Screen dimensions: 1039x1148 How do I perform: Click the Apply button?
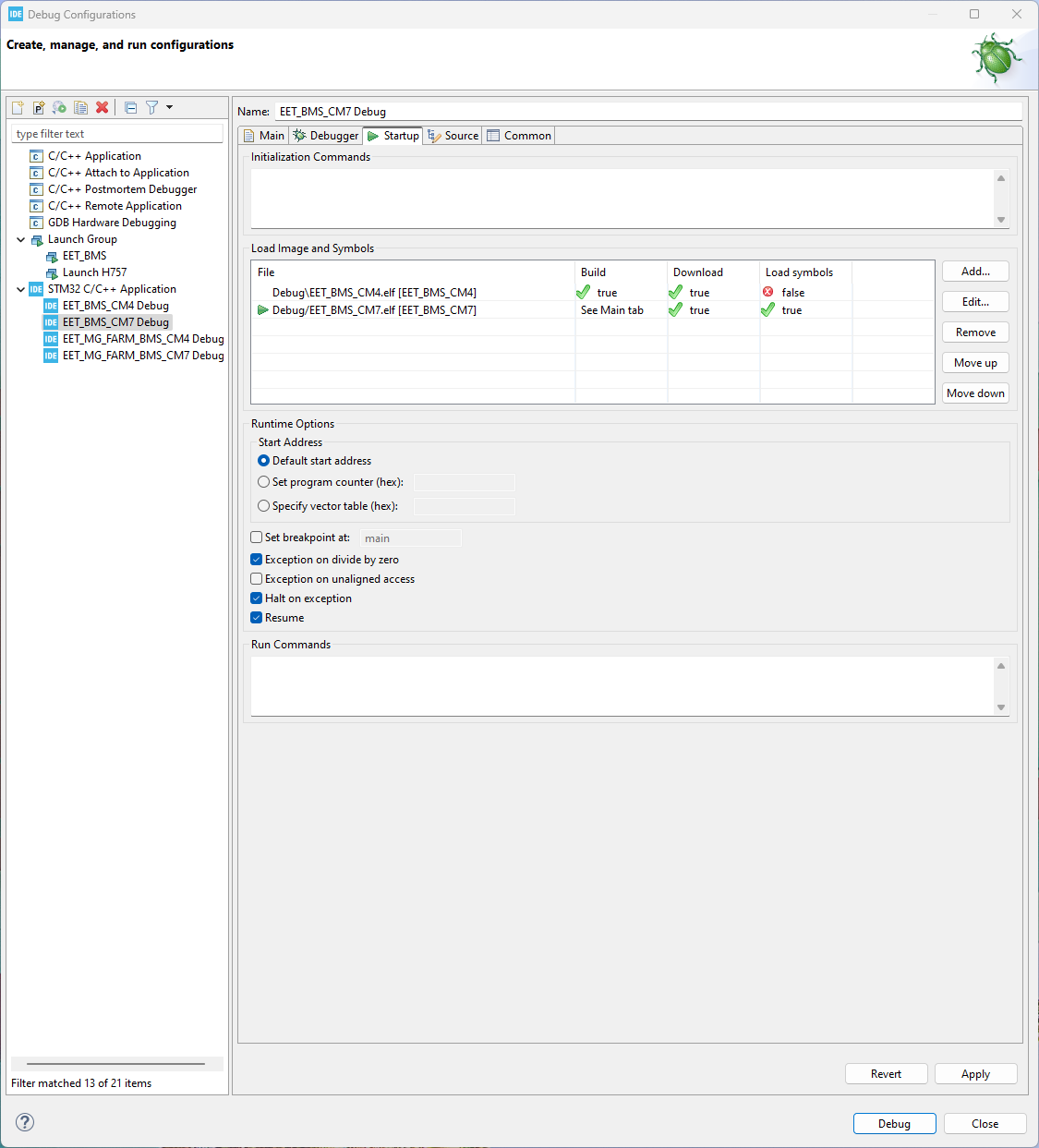point(975,1074)
